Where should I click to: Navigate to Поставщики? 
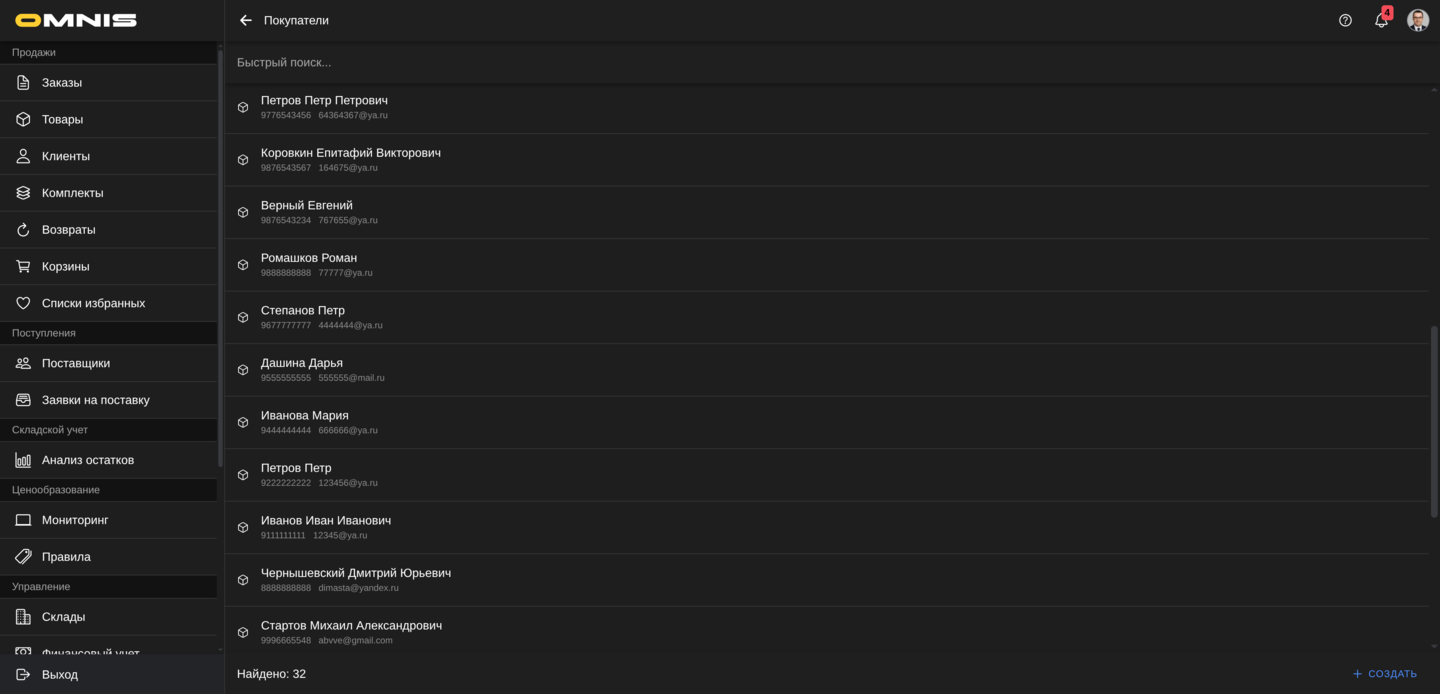point(76,364)
